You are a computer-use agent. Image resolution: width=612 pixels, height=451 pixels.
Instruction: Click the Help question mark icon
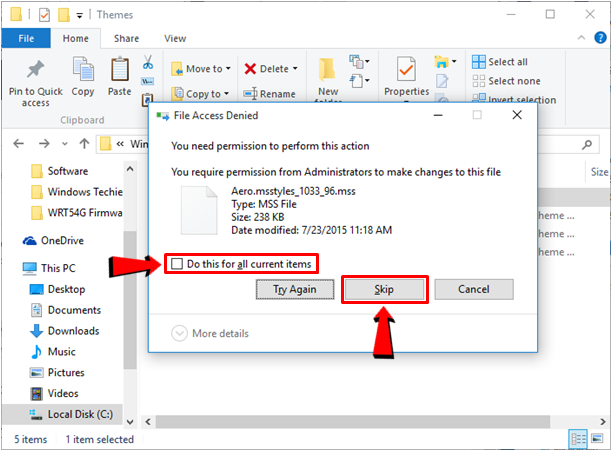600,38
